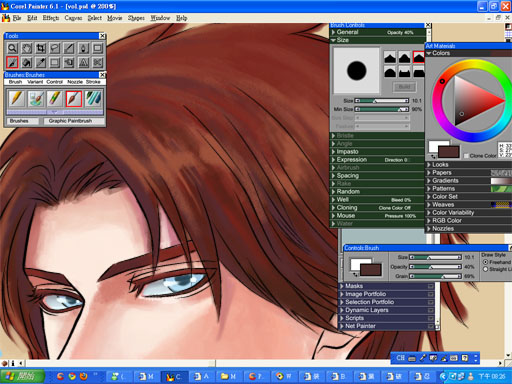This screenshot has height=384, width=512.
Task: Select the Brush tool highlighted in red
Action: [x=12, y=62]
